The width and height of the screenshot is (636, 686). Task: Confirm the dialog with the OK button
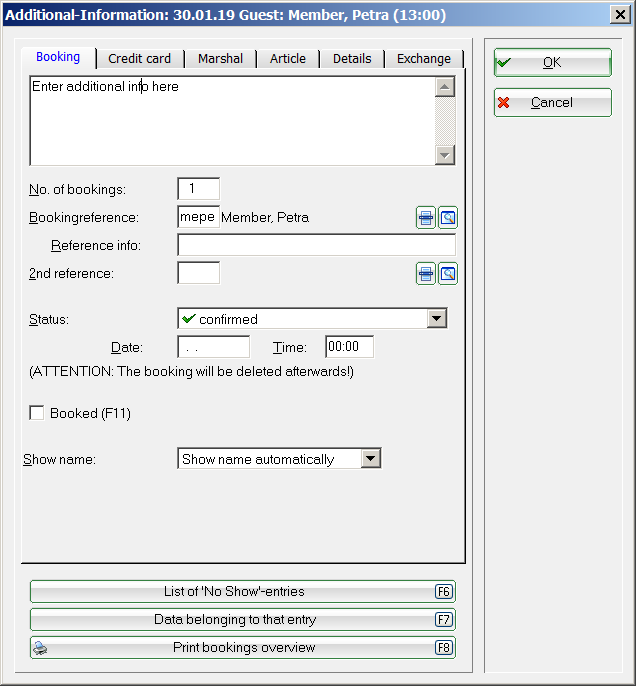click(552, 63)
